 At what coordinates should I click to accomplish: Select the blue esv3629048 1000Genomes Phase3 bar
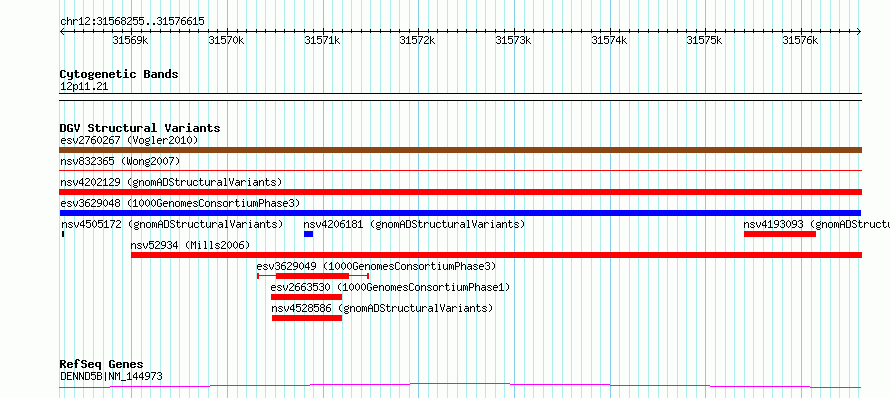coord(460,213)
